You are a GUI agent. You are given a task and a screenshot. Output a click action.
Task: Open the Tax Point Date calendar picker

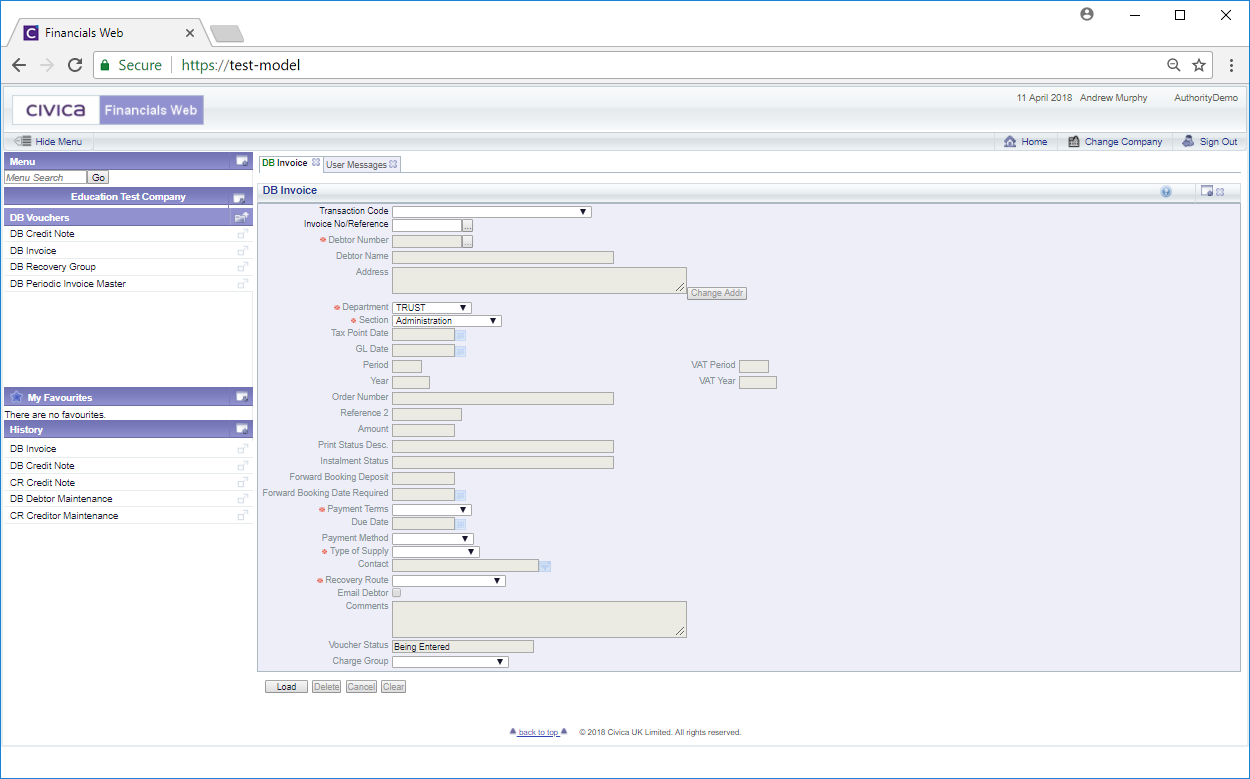(x=461, y=335)
